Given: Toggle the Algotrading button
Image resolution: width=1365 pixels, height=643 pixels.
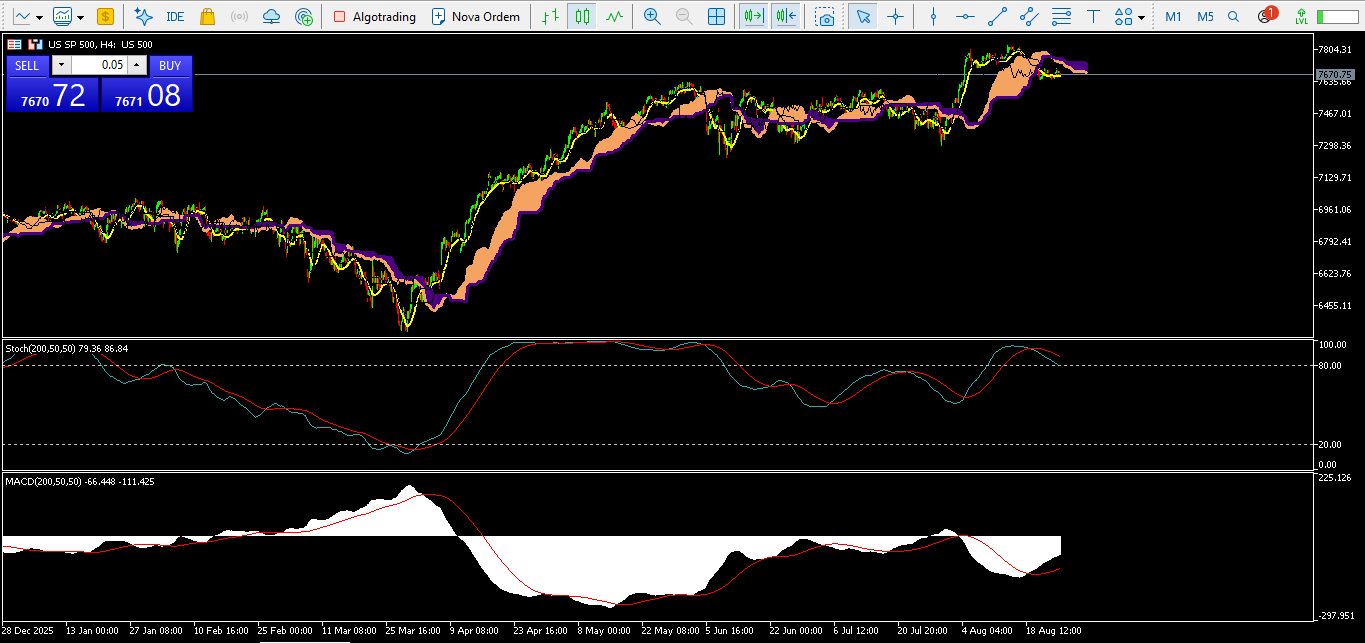Looking at the screenshot, I should point(374,17).
